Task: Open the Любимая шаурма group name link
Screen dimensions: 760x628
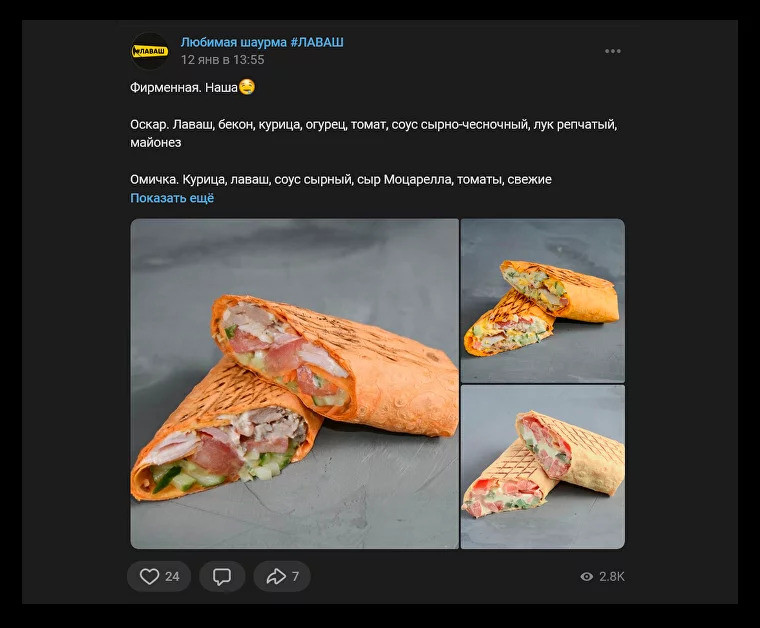Action: click(234, 42)
